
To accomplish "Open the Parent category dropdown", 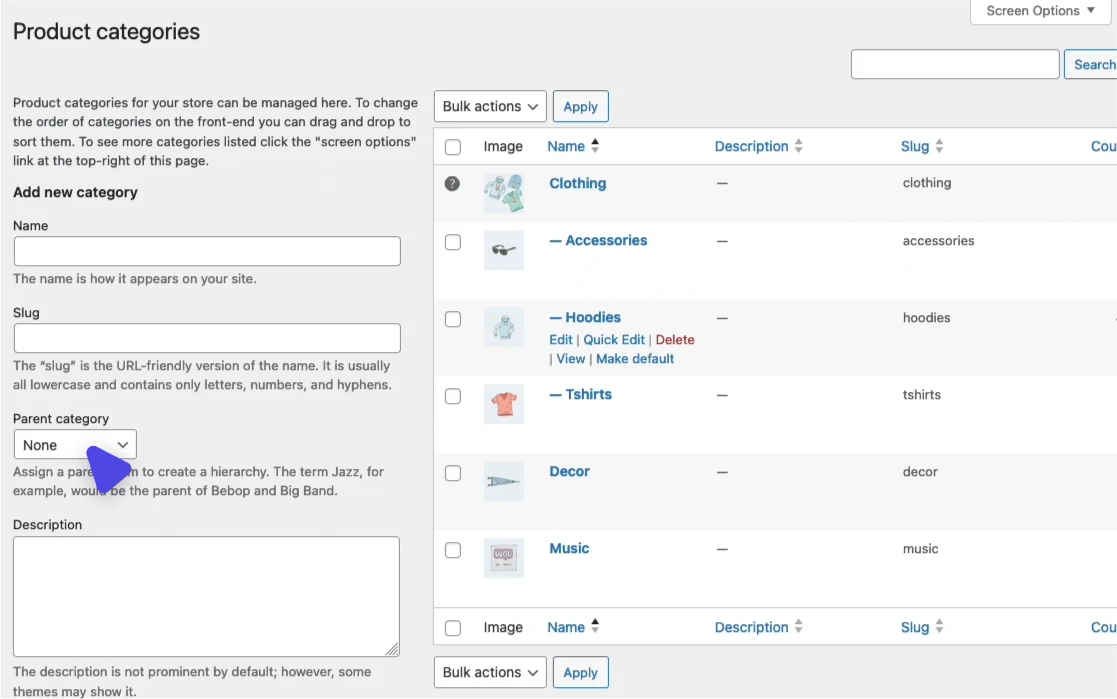I will [x=75, y=445].
